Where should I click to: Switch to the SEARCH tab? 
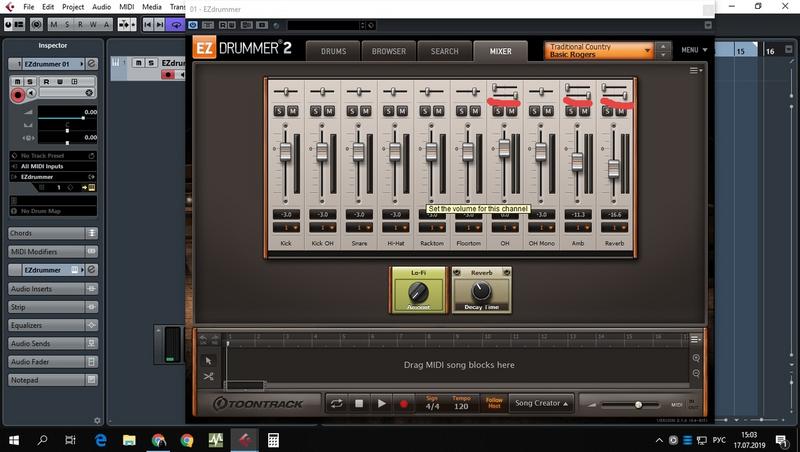tap(444, 51)
